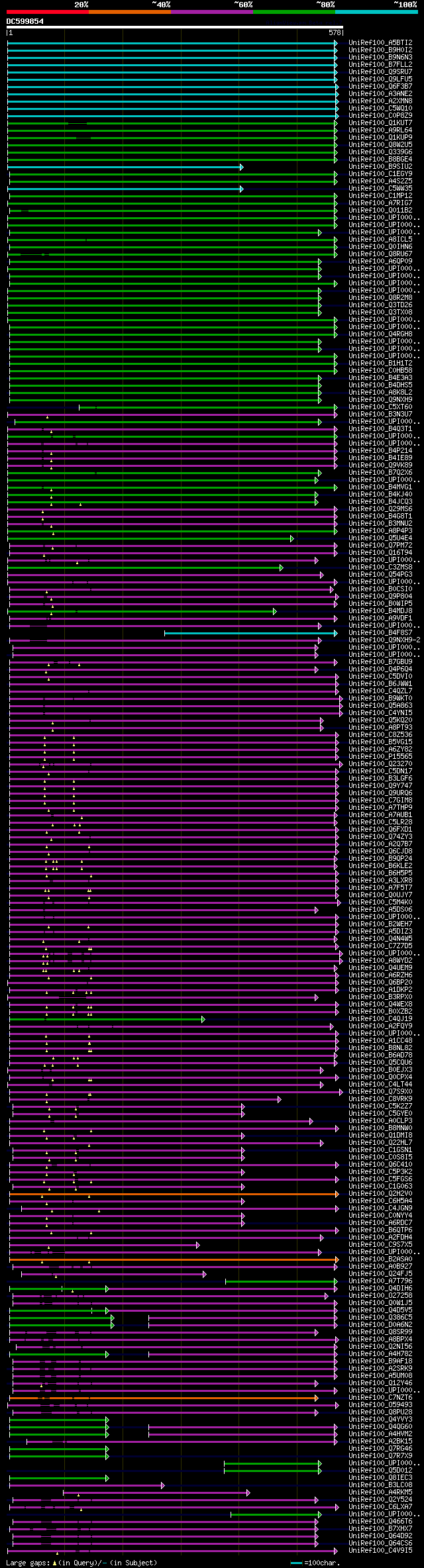Image resolution: width=424 pixels, height=1568 pixels.
Task: Click the purple alignment bar for A4RKM5
Action: pos(156,1493)
